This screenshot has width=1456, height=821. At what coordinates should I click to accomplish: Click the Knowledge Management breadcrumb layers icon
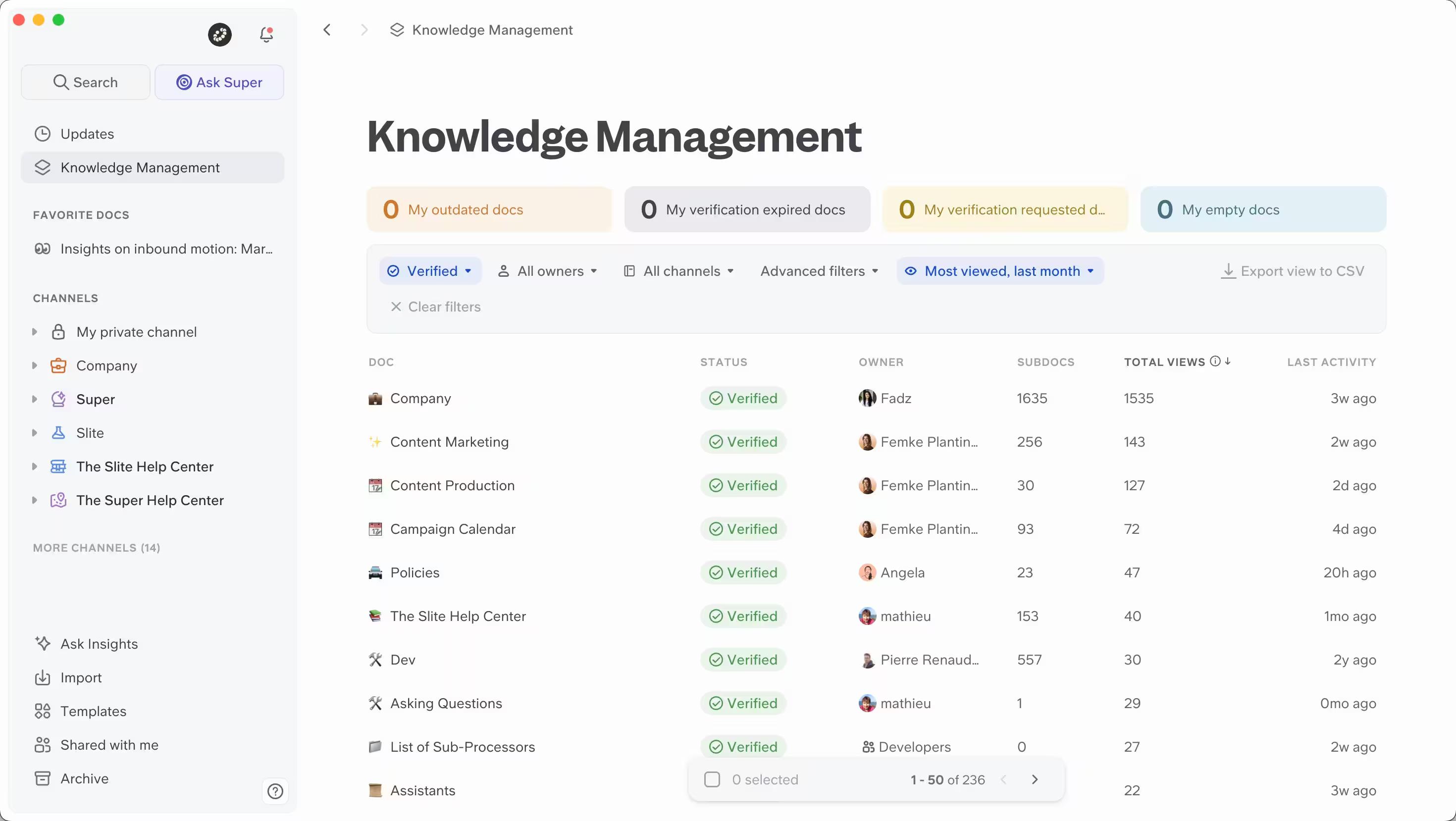397,30
